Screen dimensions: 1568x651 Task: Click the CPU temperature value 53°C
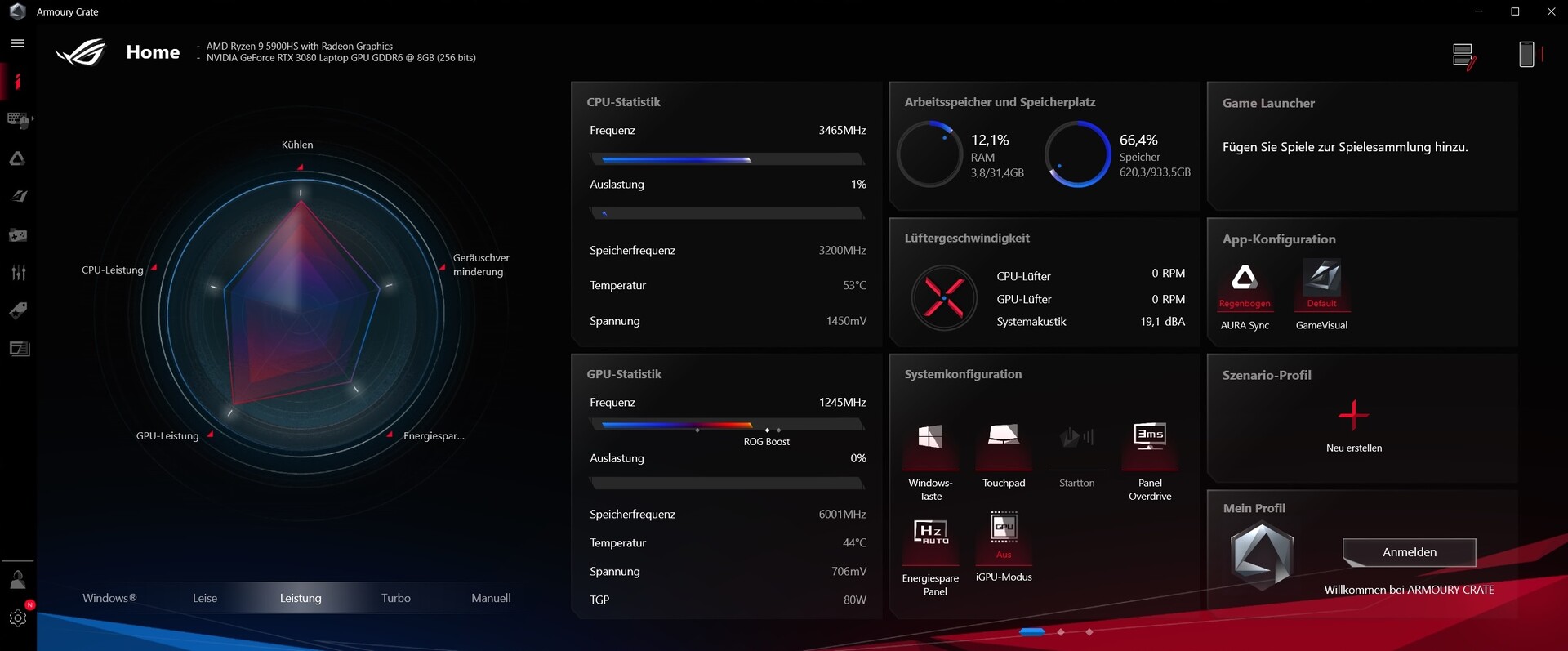(x=854, y=285)
